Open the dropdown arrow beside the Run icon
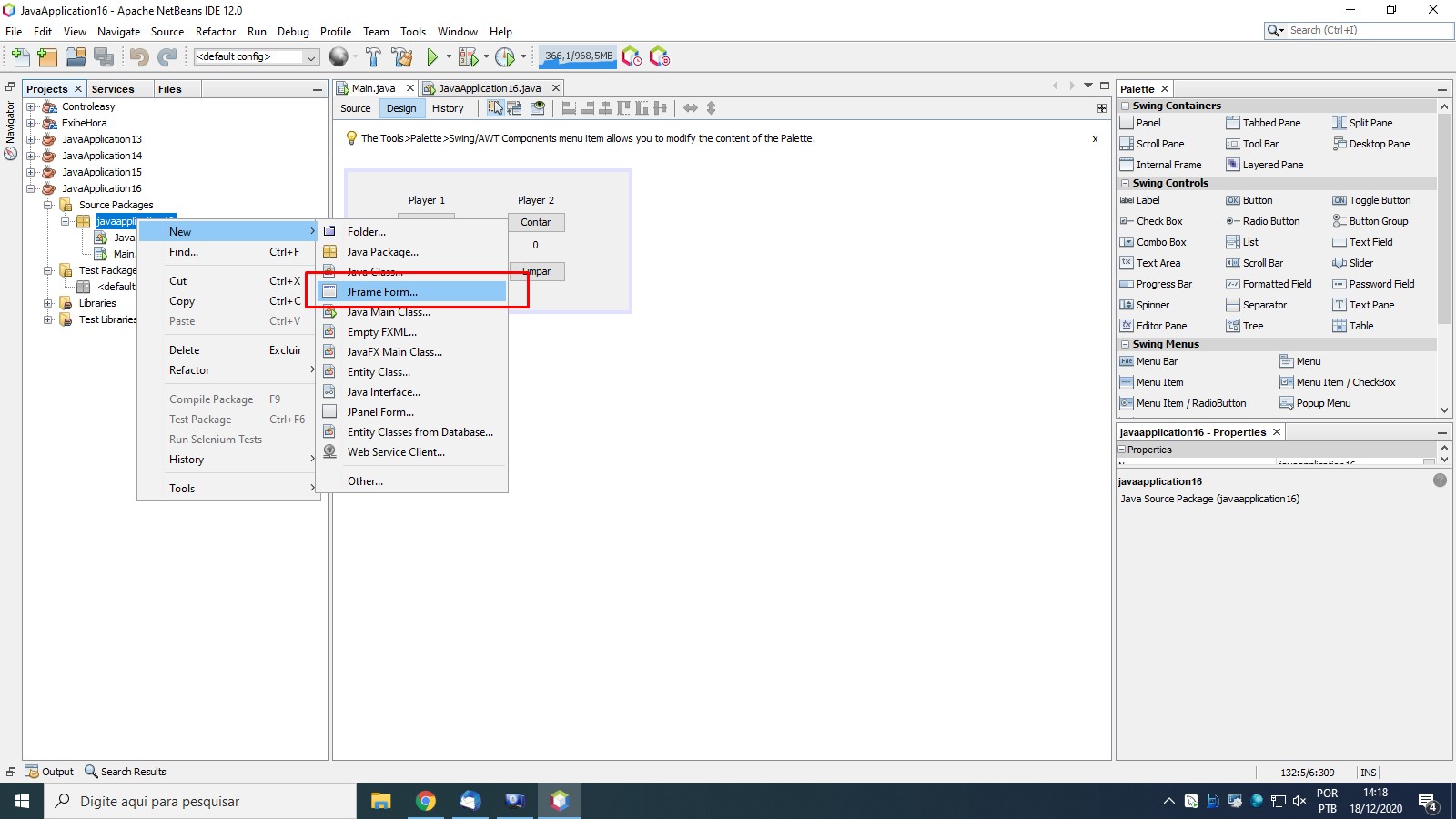Image resolution: width=1456 pixels, height=819 pixels. (x=449, y=57)
